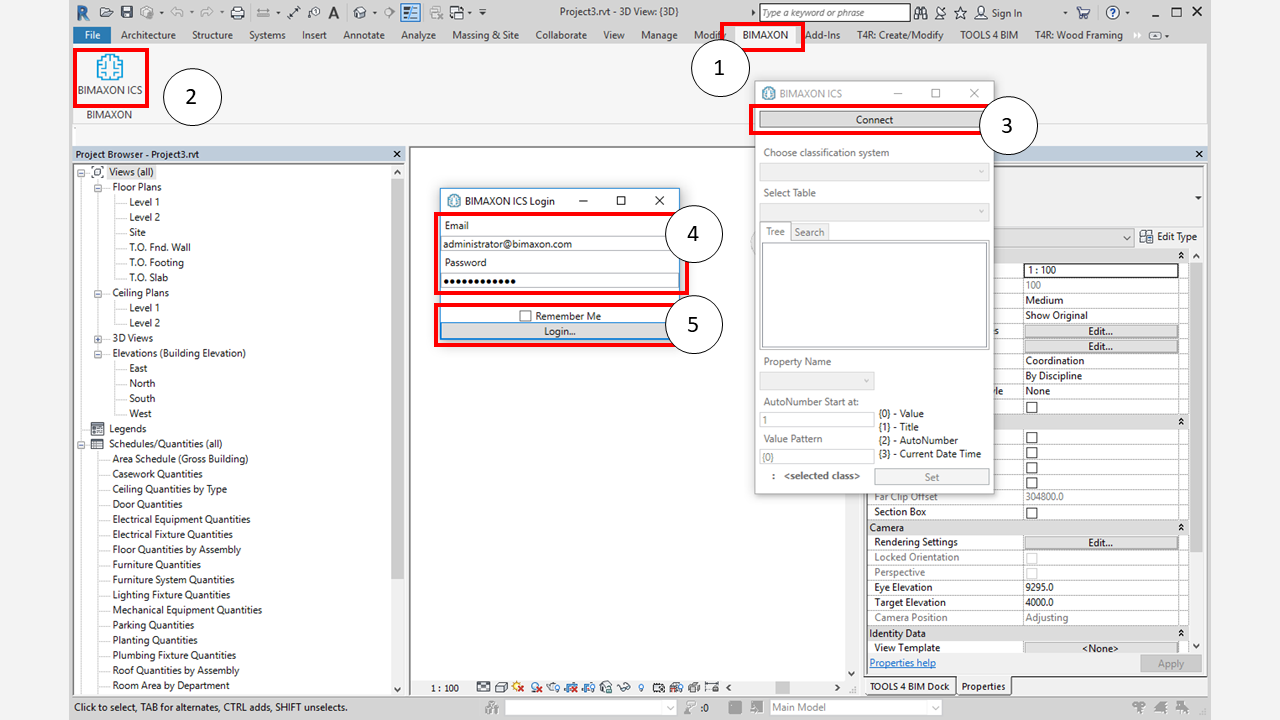Select the Aligned Dimension tool icon

294,12
